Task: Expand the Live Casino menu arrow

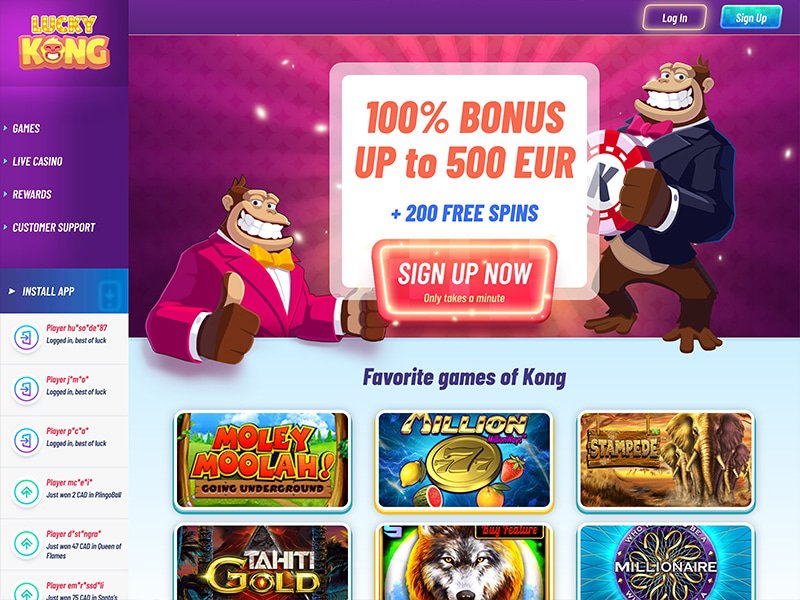Action: coord(5,161)
